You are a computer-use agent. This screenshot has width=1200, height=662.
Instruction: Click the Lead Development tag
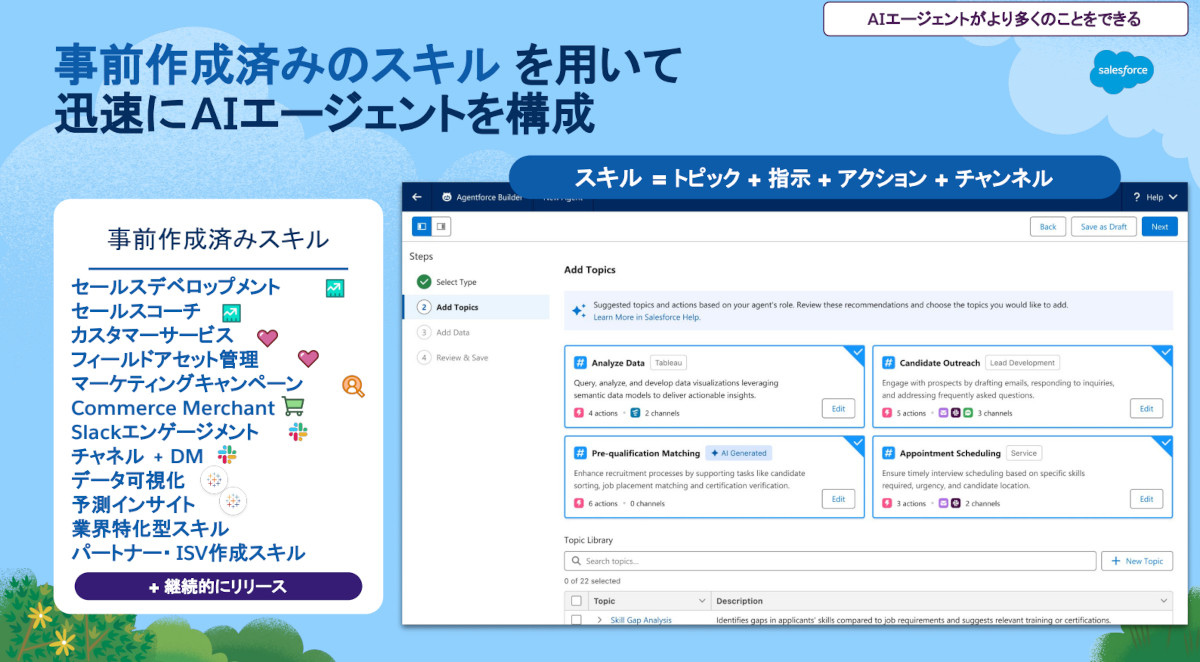click(x=1022, y=363)
